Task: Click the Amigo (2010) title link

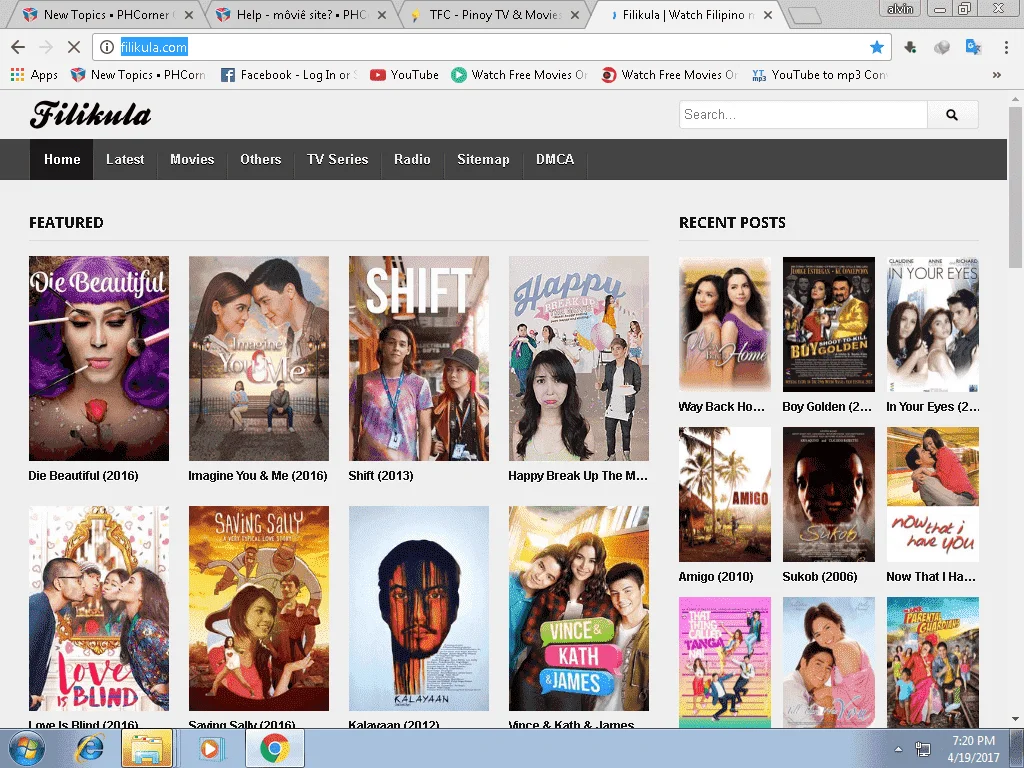Action: [716, 577]
